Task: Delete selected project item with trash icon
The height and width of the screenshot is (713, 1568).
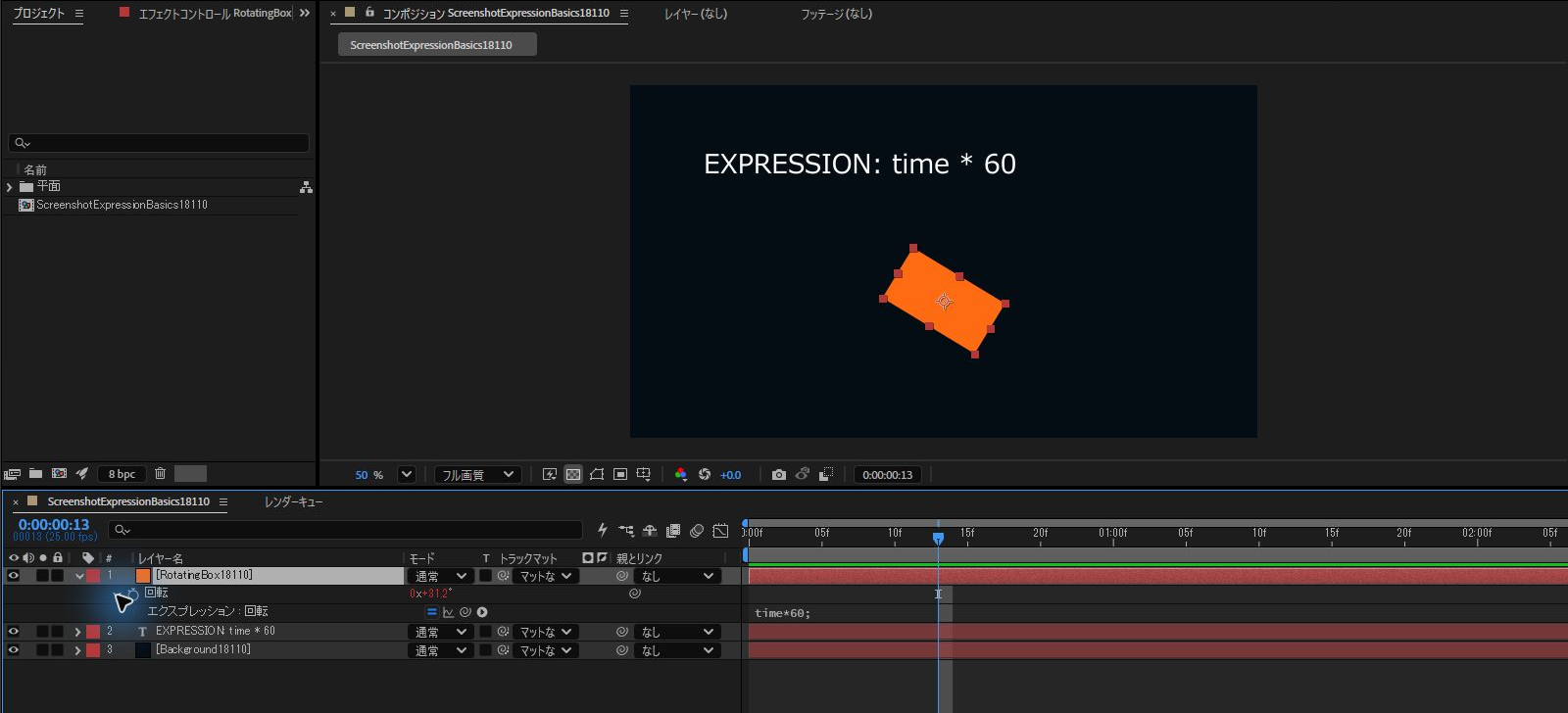Action: click(161, 473)
